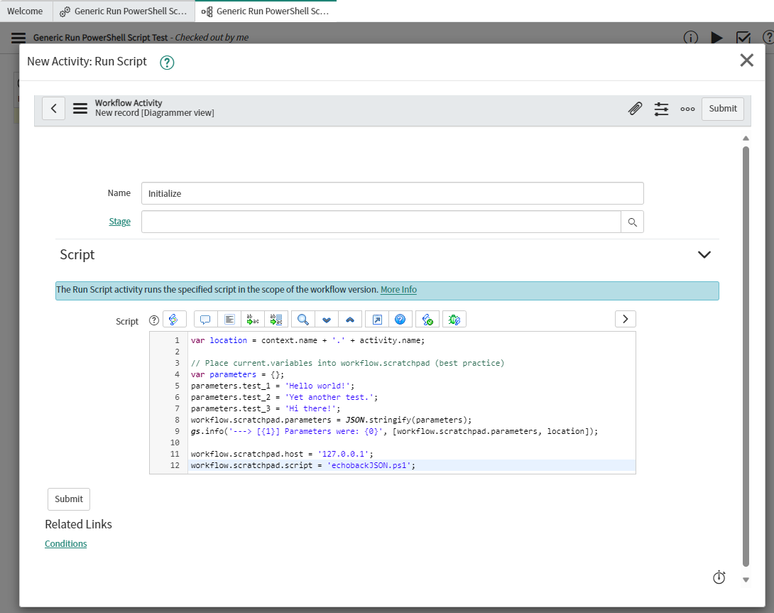The width and height of the screenshot is (774, 613).
Task: Click the '127.0.0.1' host line
Action: 411,454
